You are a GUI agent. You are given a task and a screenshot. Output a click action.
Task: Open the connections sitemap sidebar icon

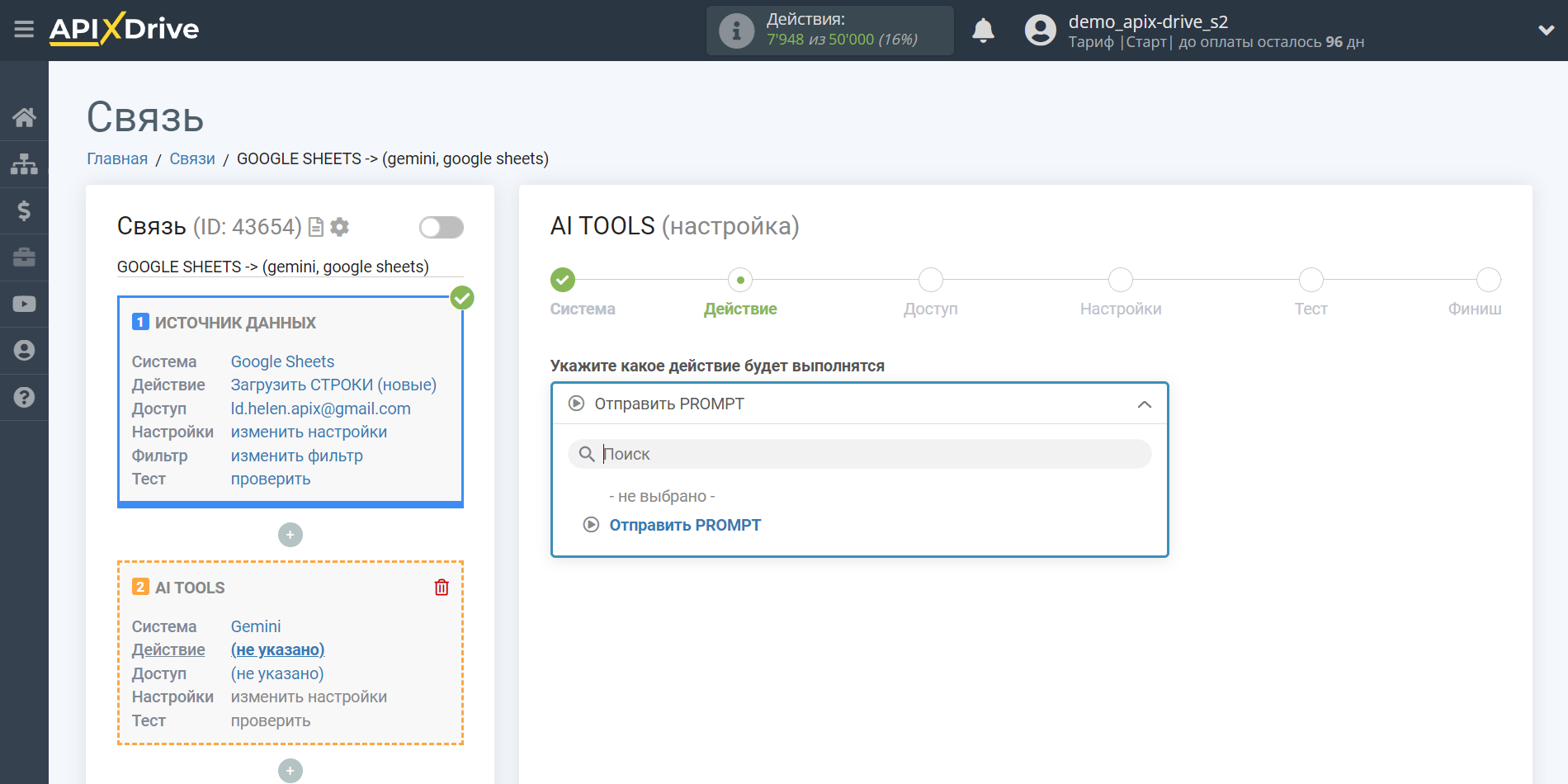tap(24, 164)
